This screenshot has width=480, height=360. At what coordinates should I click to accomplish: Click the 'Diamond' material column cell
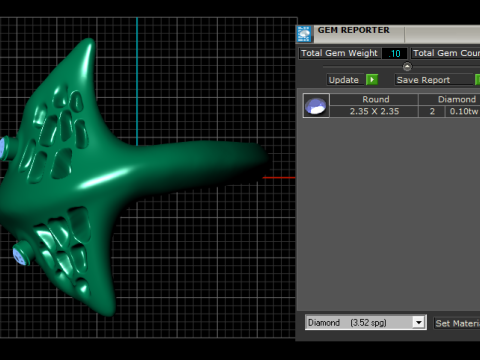point(450,99)
